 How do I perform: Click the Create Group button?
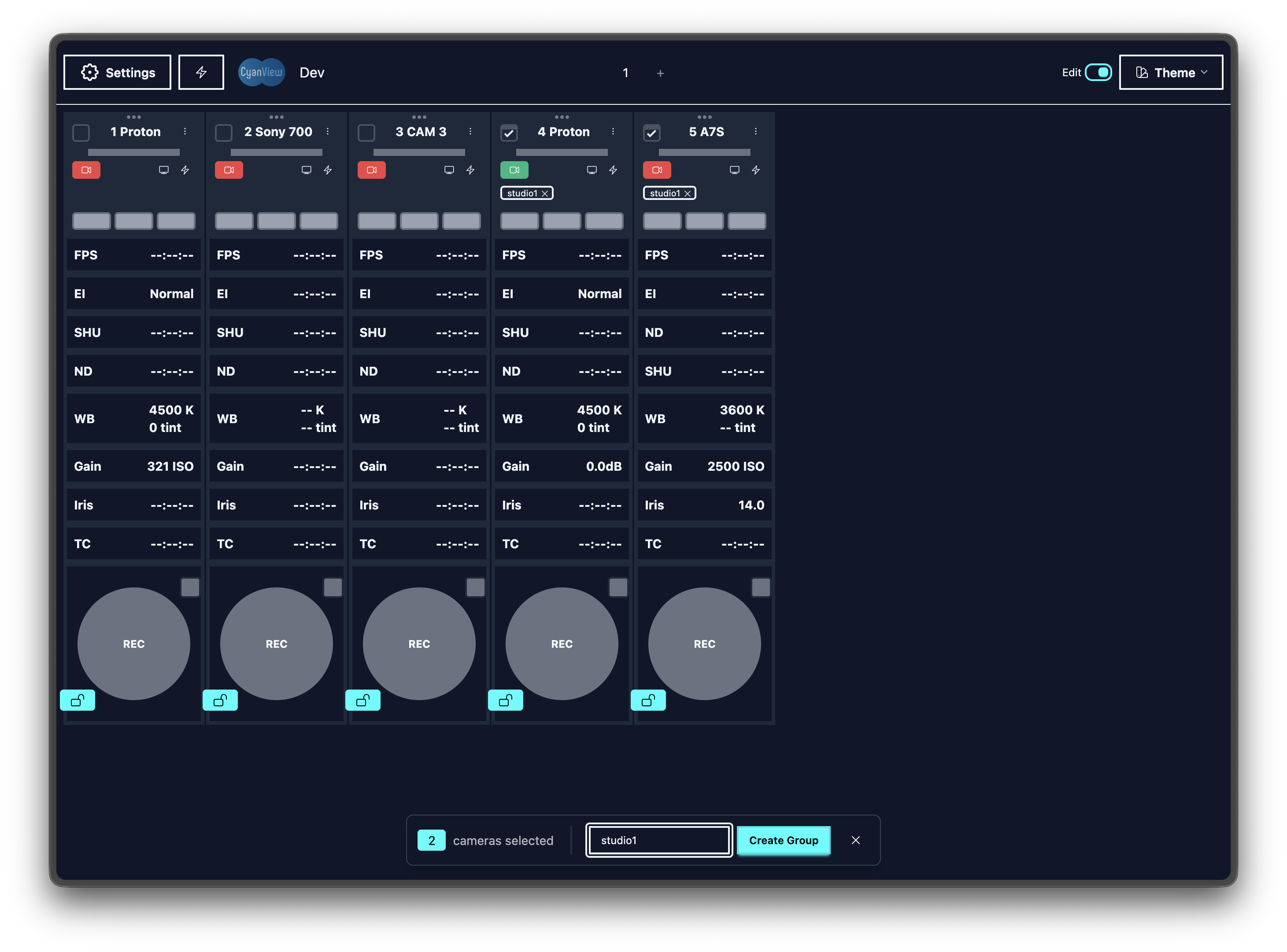[x=783, y=840]
